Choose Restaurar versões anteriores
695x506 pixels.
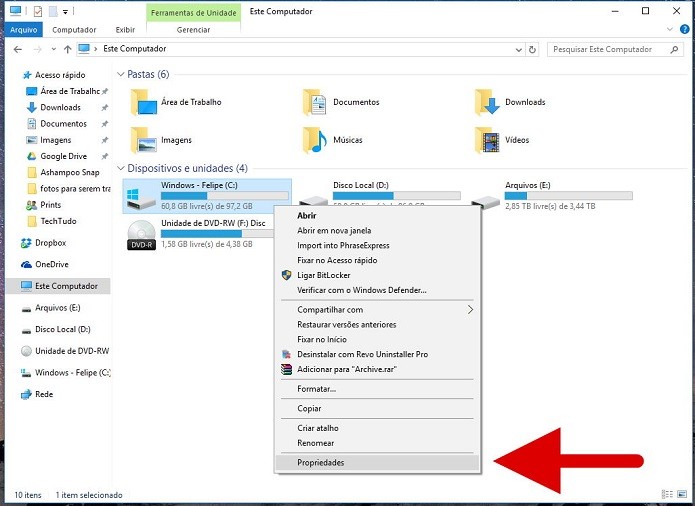(377, 325)
